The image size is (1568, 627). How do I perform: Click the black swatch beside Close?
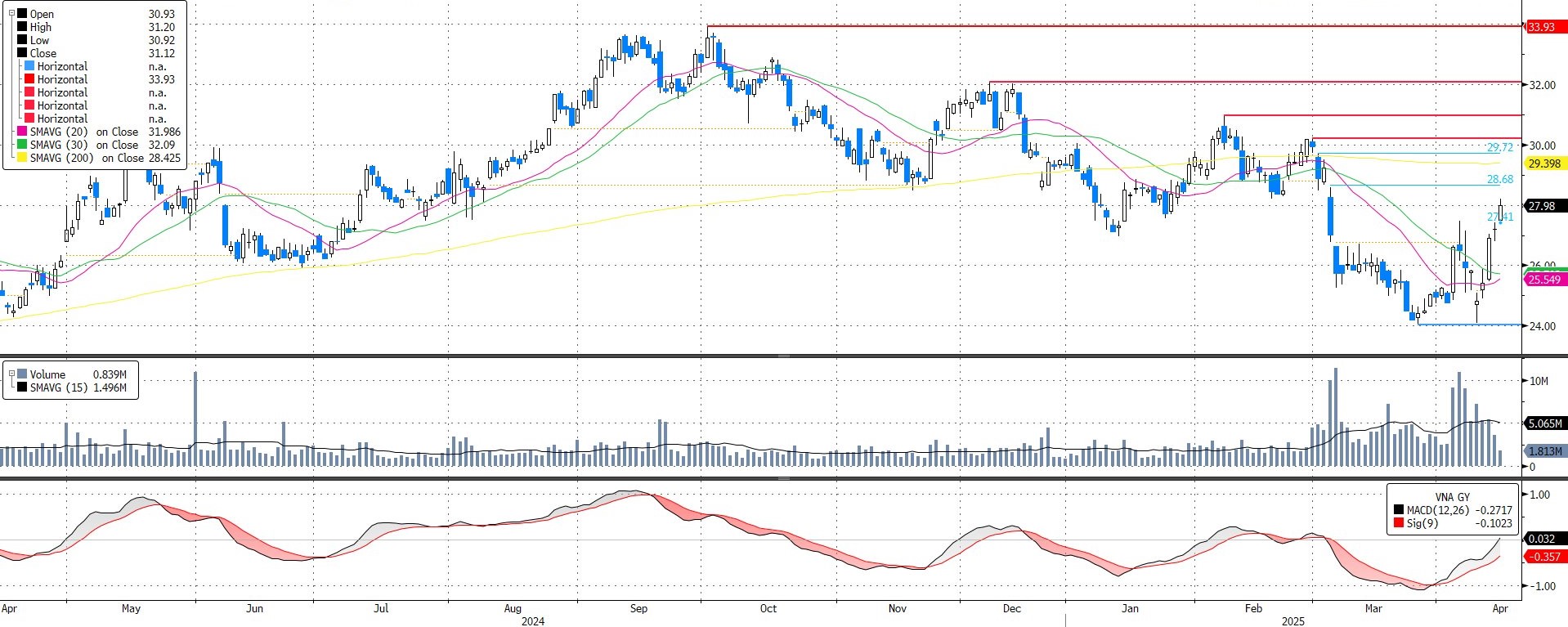click(23, 53)
